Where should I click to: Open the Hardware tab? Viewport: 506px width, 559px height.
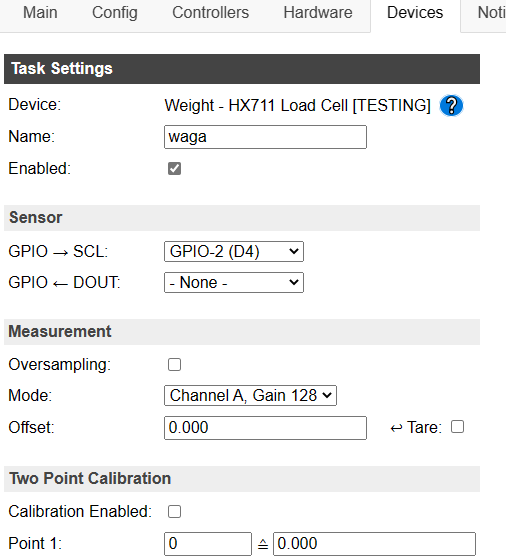tap(318, 13)
